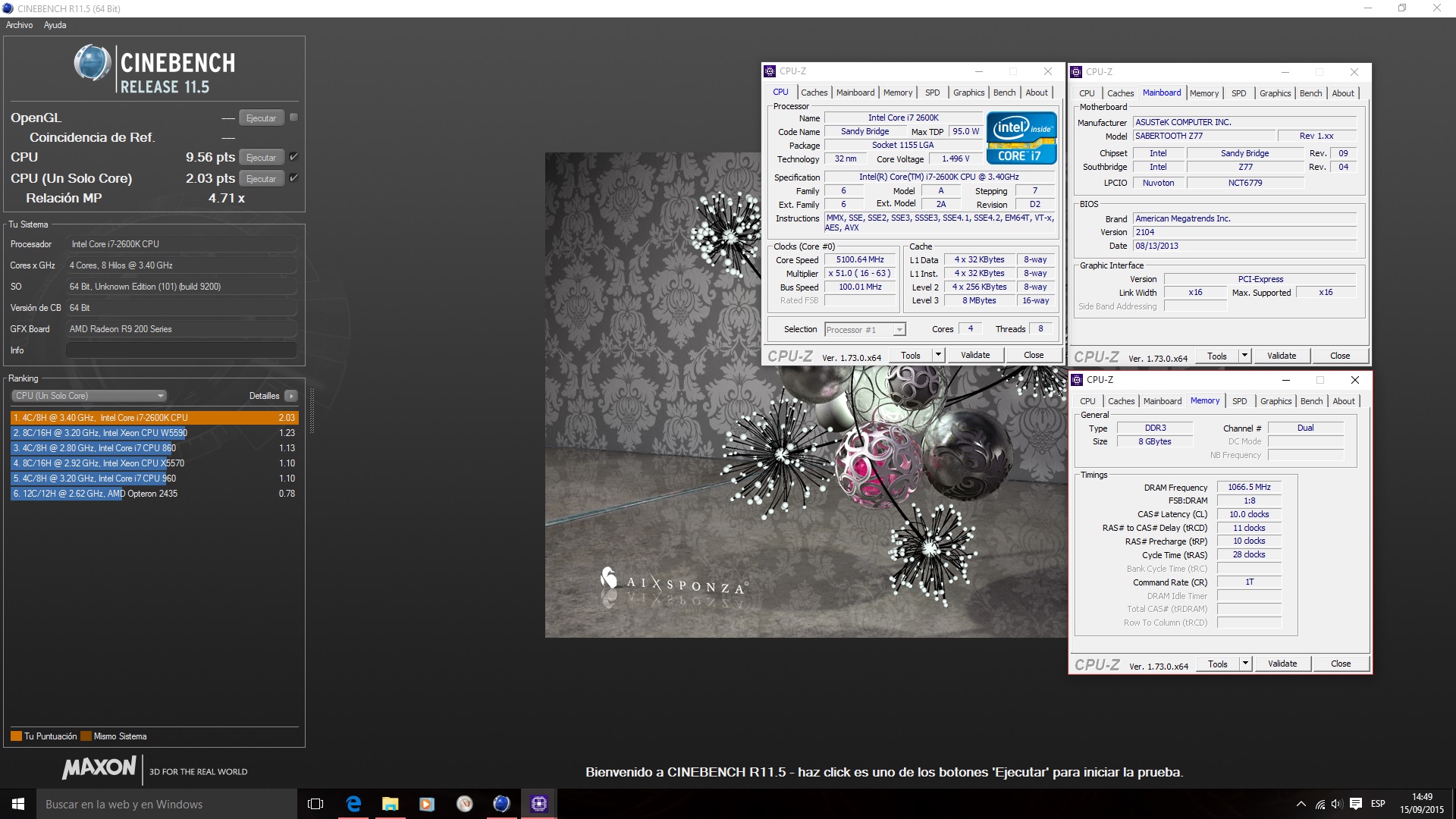Image resolution: width=1456 pixels, height=819 pixels.
Task: Open SPD tab in Mainboard CPU-Z window
Action: [x=1239, y=93]
